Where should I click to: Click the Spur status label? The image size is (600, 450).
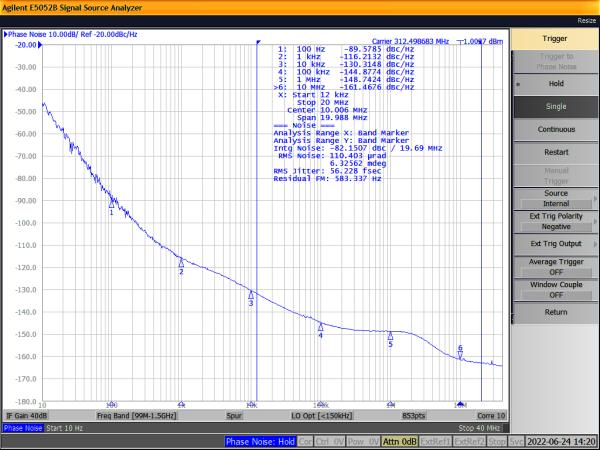[234, 416]
